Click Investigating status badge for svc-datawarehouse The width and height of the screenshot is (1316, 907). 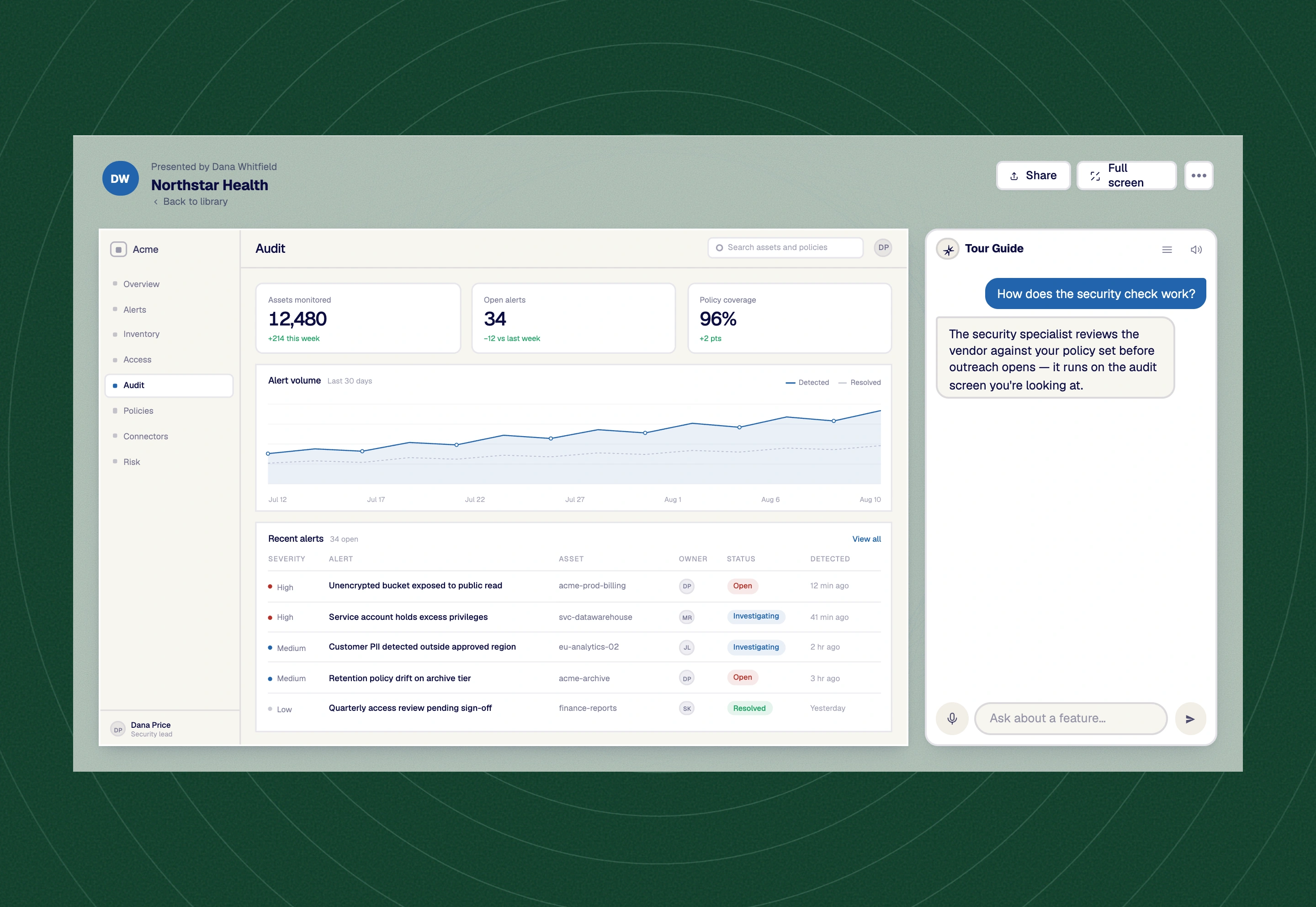[x=756, y=617]
